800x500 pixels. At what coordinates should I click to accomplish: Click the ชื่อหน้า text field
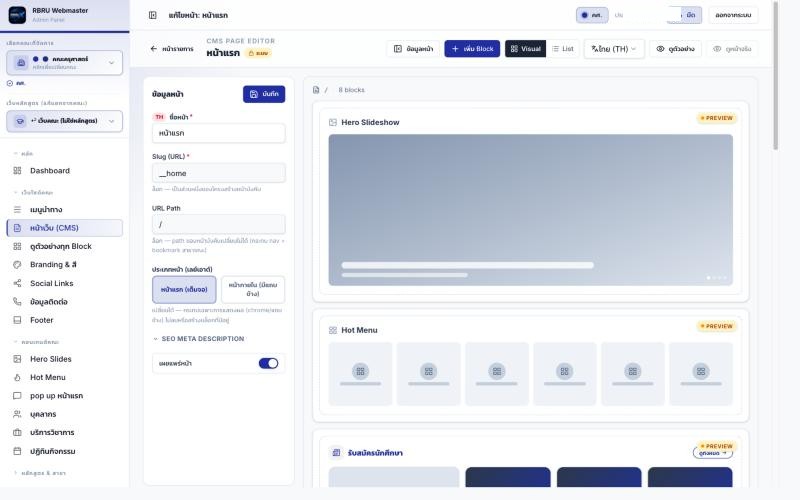click(x=218, y=133)
